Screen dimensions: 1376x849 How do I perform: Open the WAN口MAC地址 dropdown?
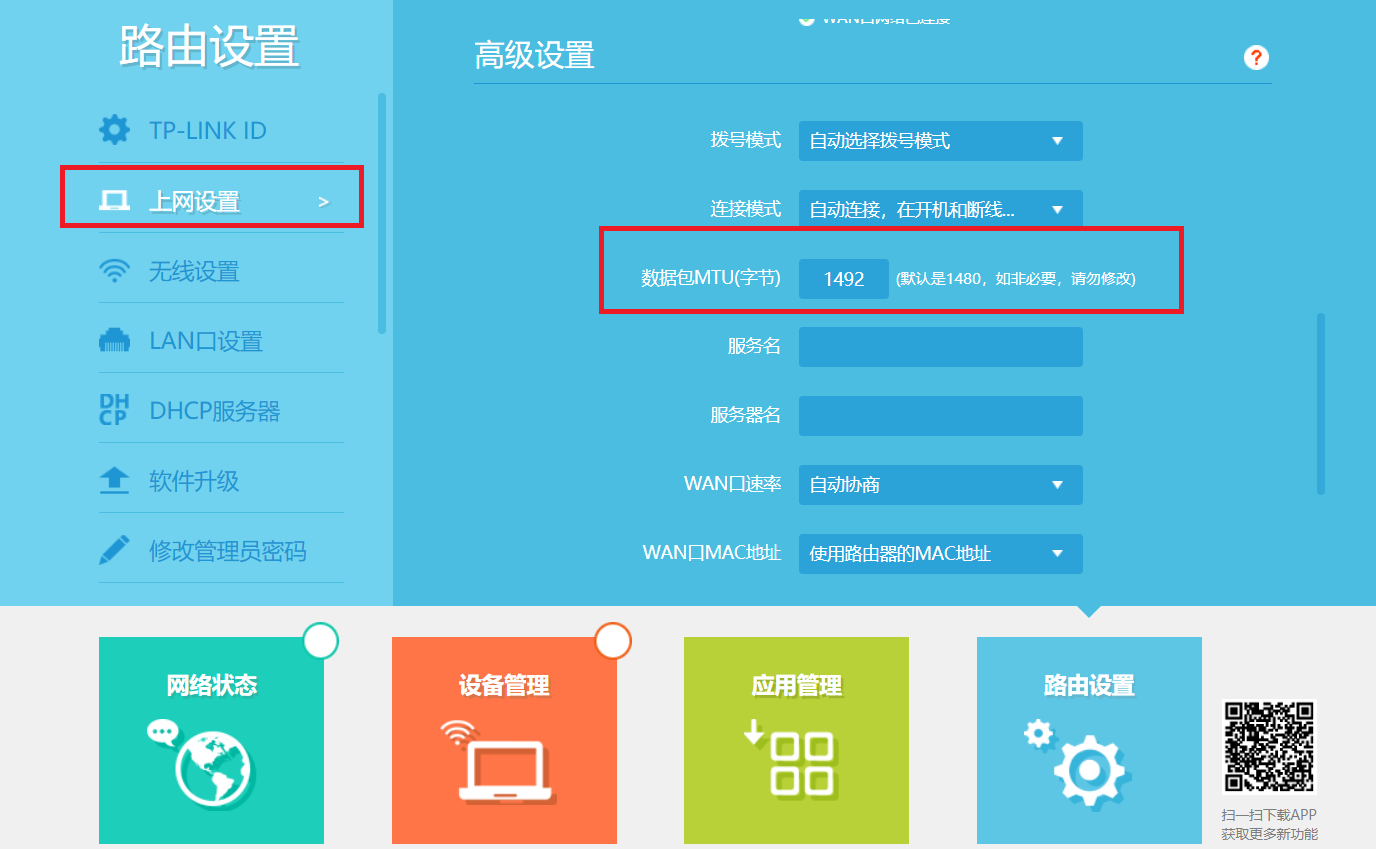point(940,553)
